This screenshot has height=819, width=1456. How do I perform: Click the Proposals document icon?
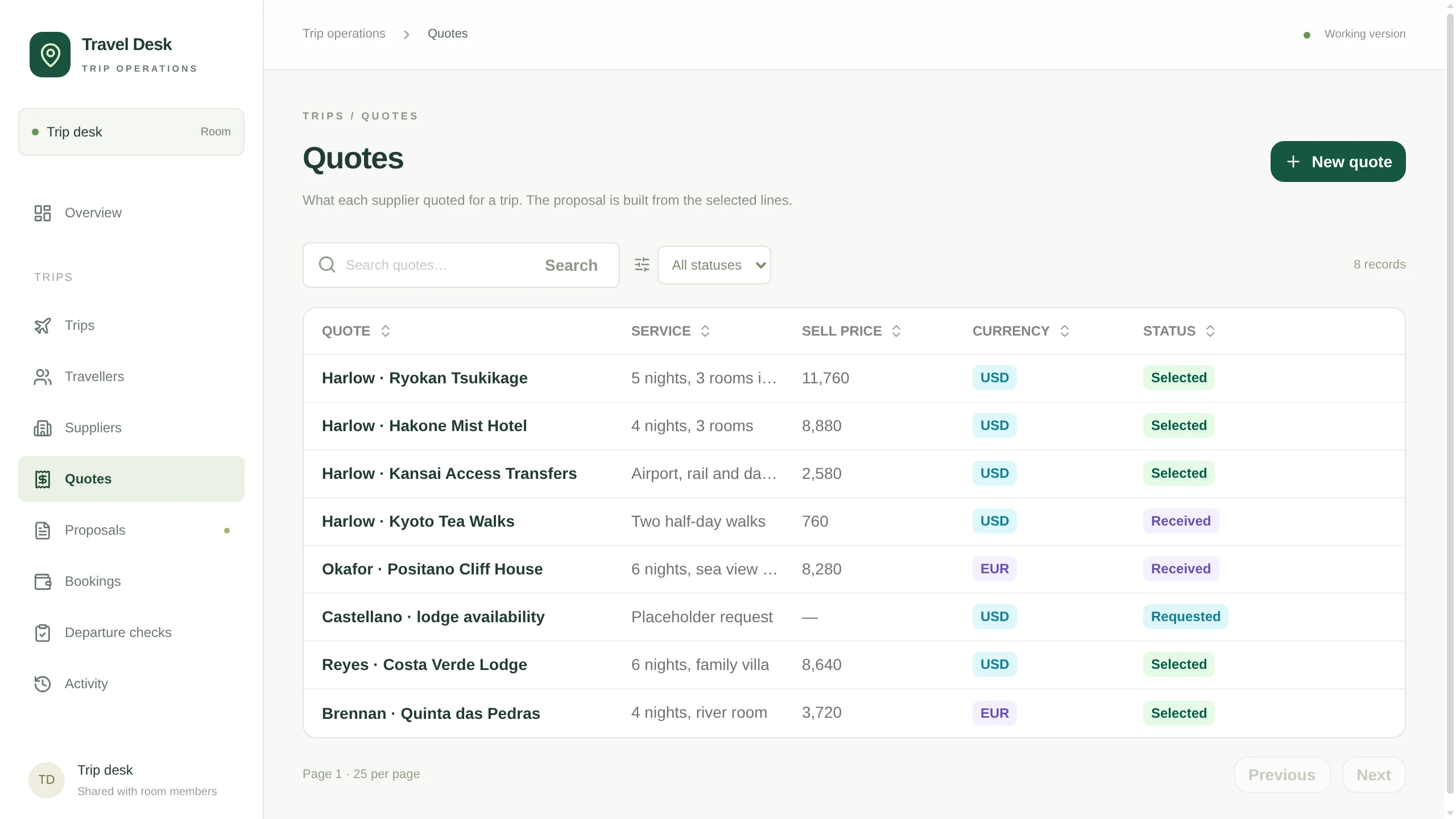[x=43, y=530]
